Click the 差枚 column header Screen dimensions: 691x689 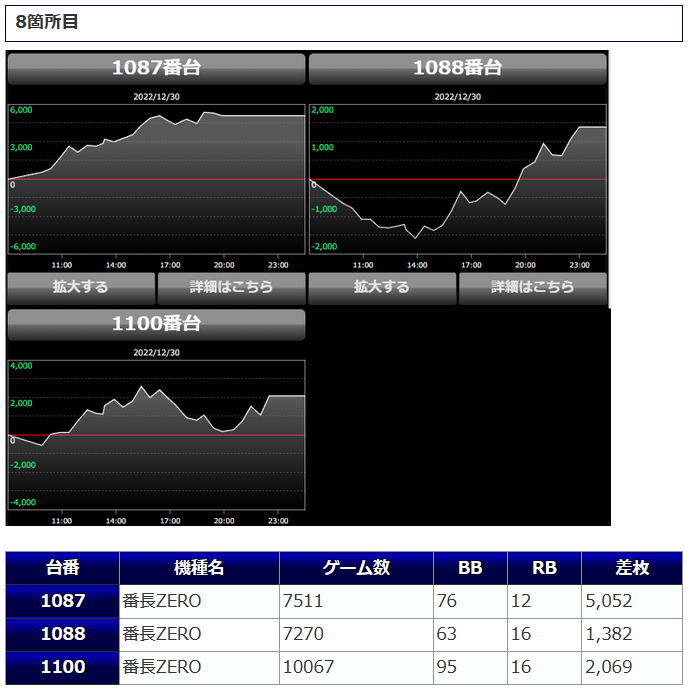(x=632, y=568)
